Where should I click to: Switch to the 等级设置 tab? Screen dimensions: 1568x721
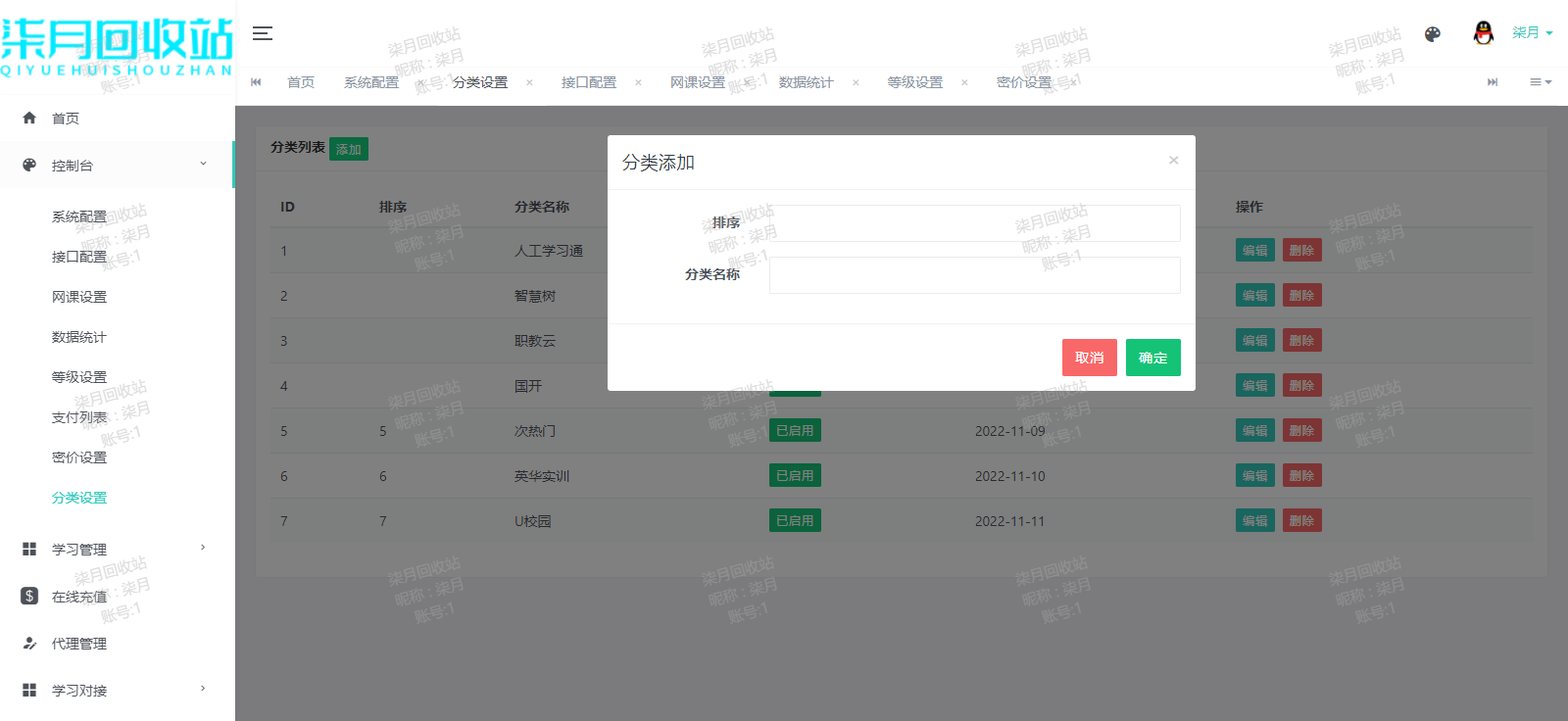(x=915, y=82)
